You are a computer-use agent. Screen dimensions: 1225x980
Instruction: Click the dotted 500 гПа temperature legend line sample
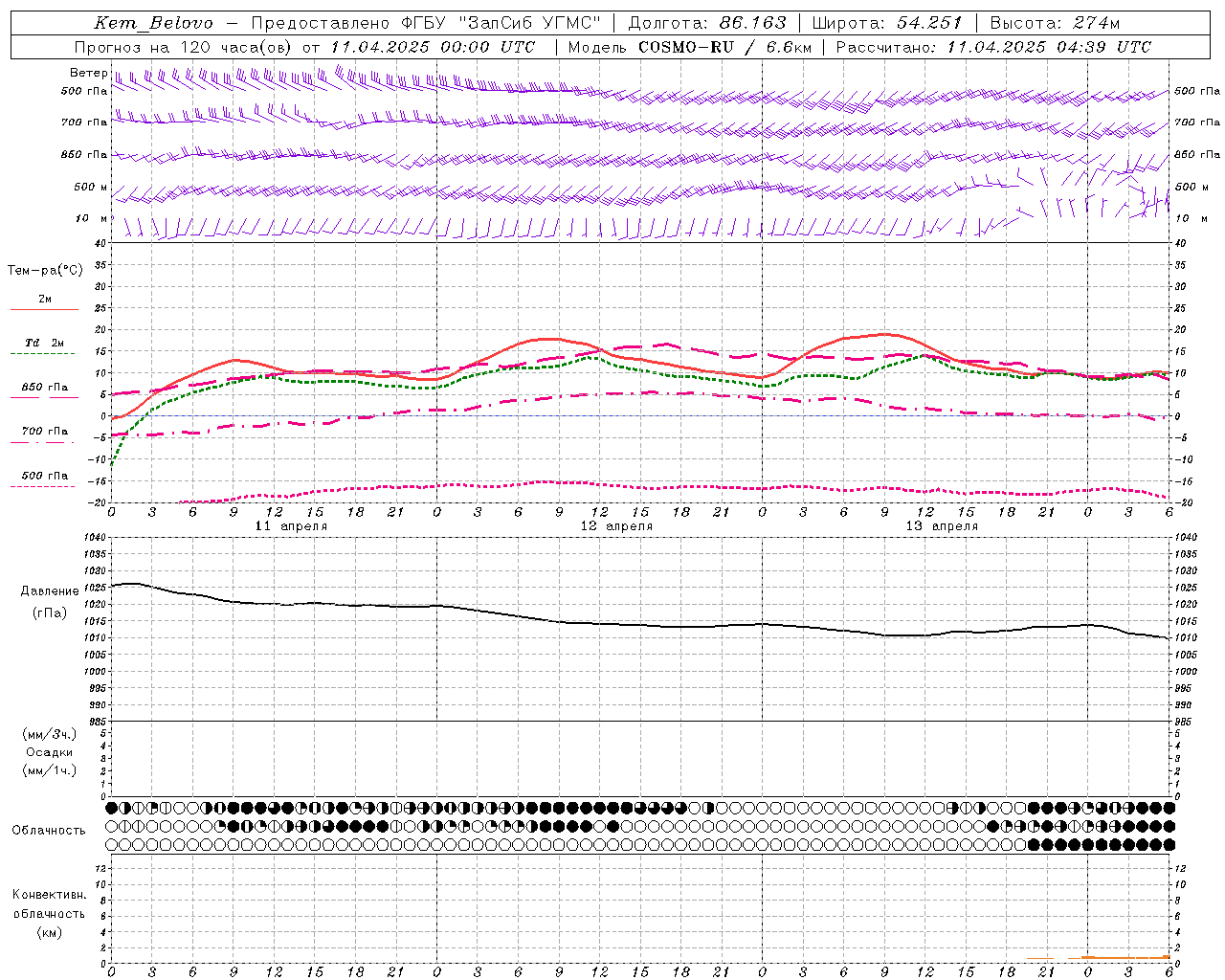[42, 487]
